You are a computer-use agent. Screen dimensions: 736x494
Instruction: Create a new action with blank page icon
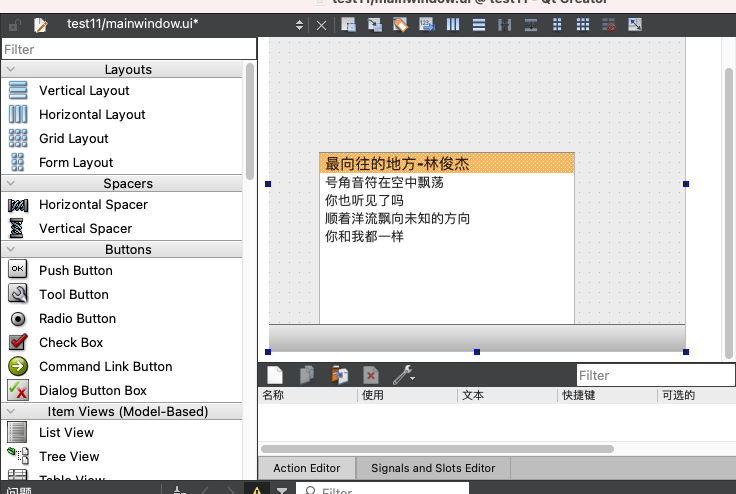275,375
